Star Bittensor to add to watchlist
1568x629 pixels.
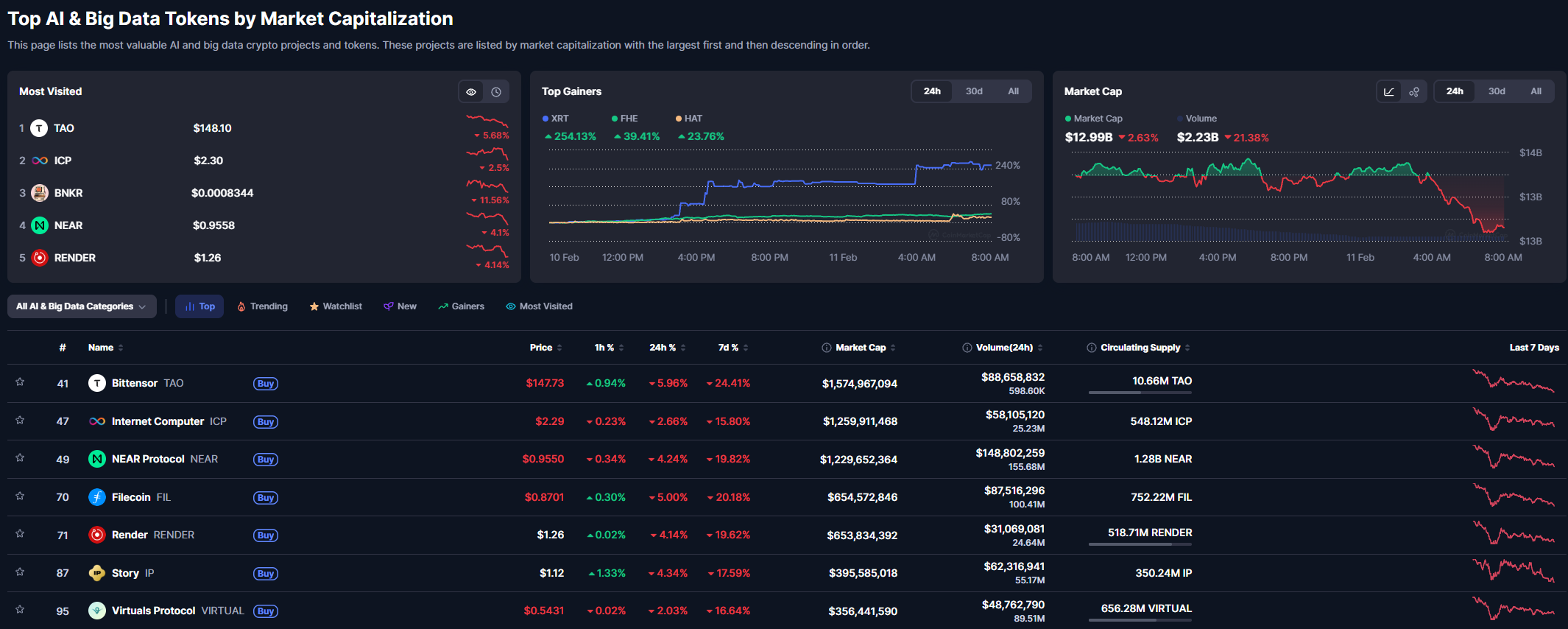(20, 382)
